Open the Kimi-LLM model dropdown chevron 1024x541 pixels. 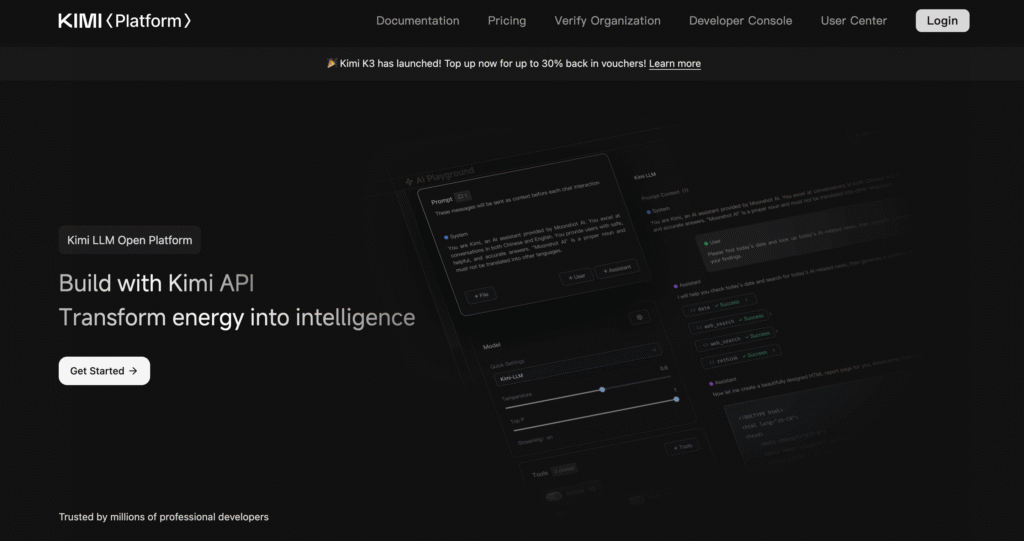pyautogui.click(x=654, y=350)
